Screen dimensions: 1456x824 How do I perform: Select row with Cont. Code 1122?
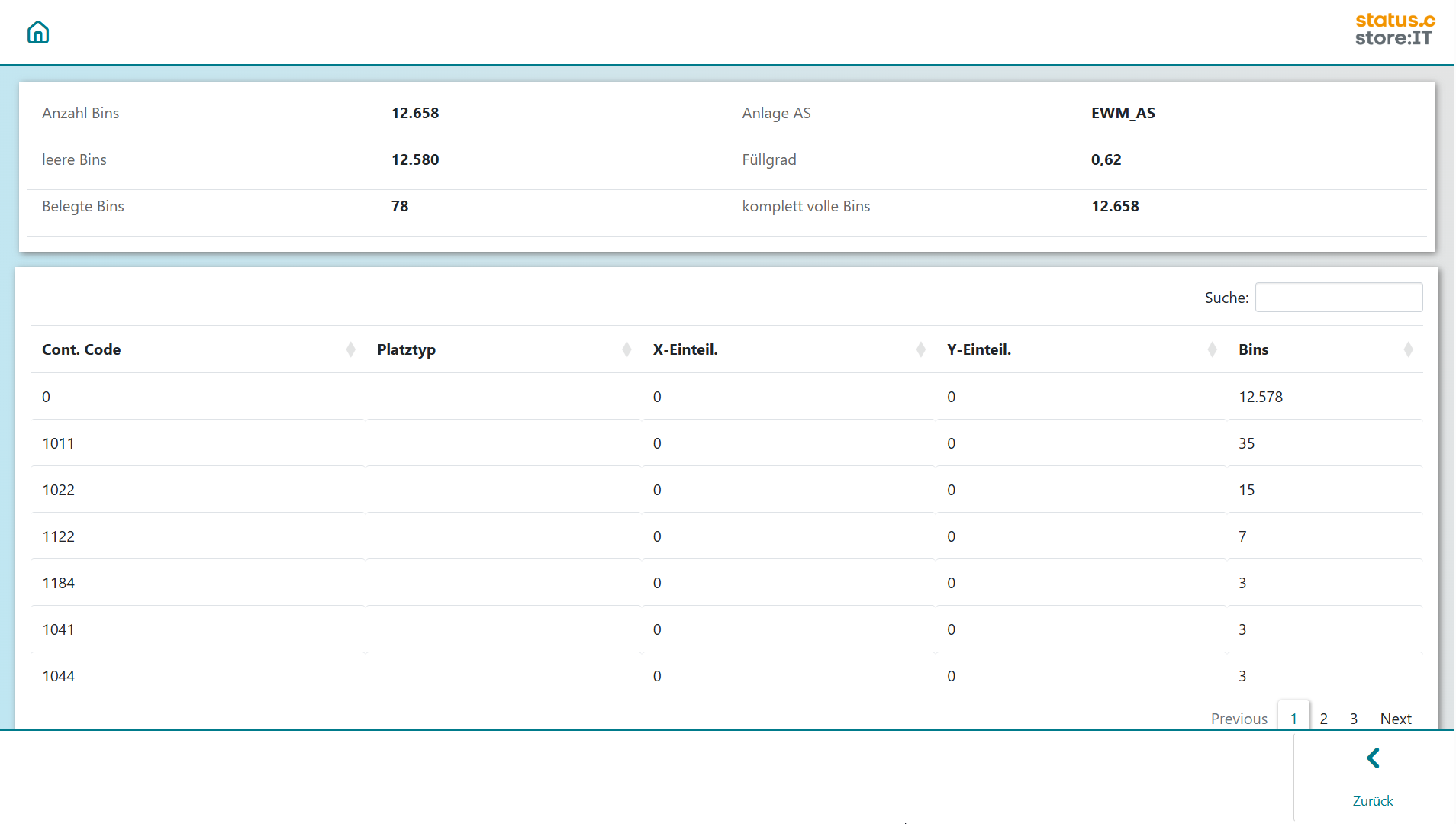59,536
